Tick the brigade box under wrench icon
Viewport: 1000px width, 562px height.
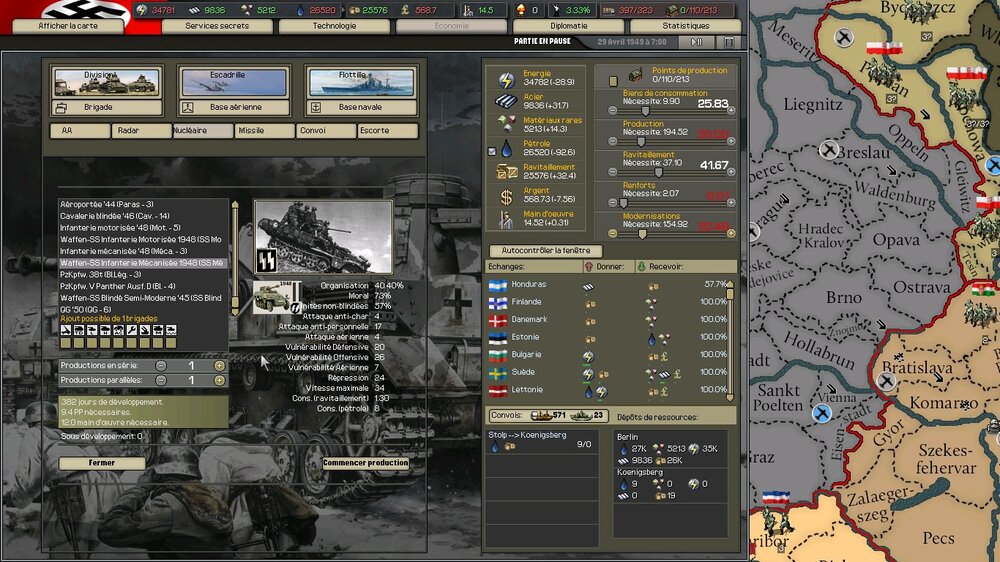[131, 343]
